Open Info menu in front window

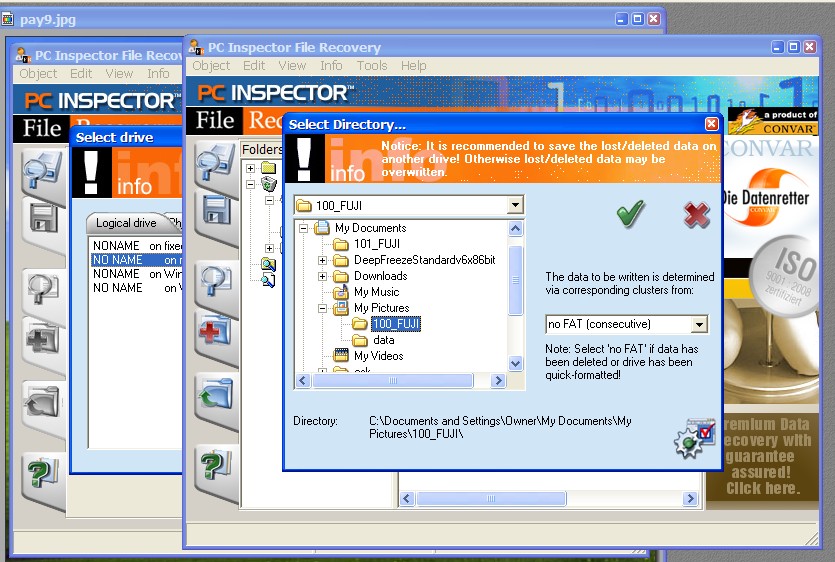pos(331,66)
